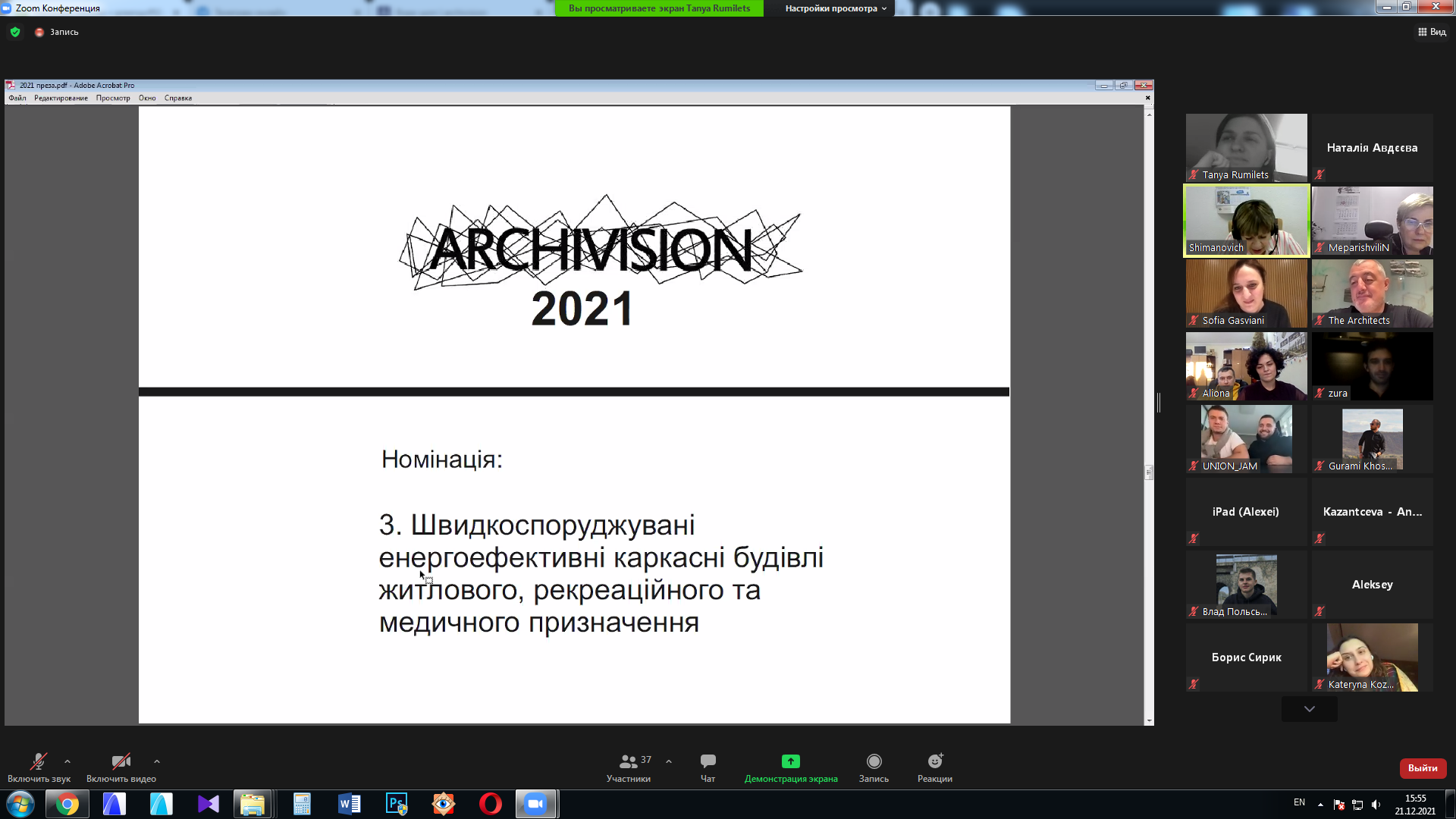This screenshot has height=819, width=1456.
Task: Open Photoshop from taskbar
Action: pos(397,804)
